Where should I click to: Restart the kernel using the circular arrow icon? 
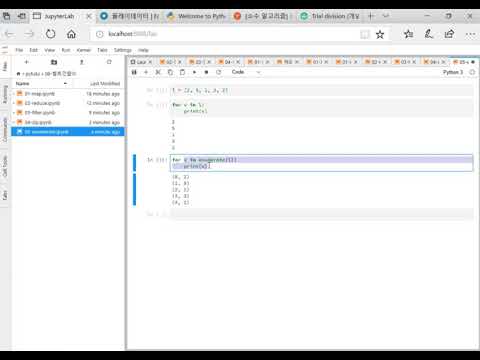click(218, 72)
